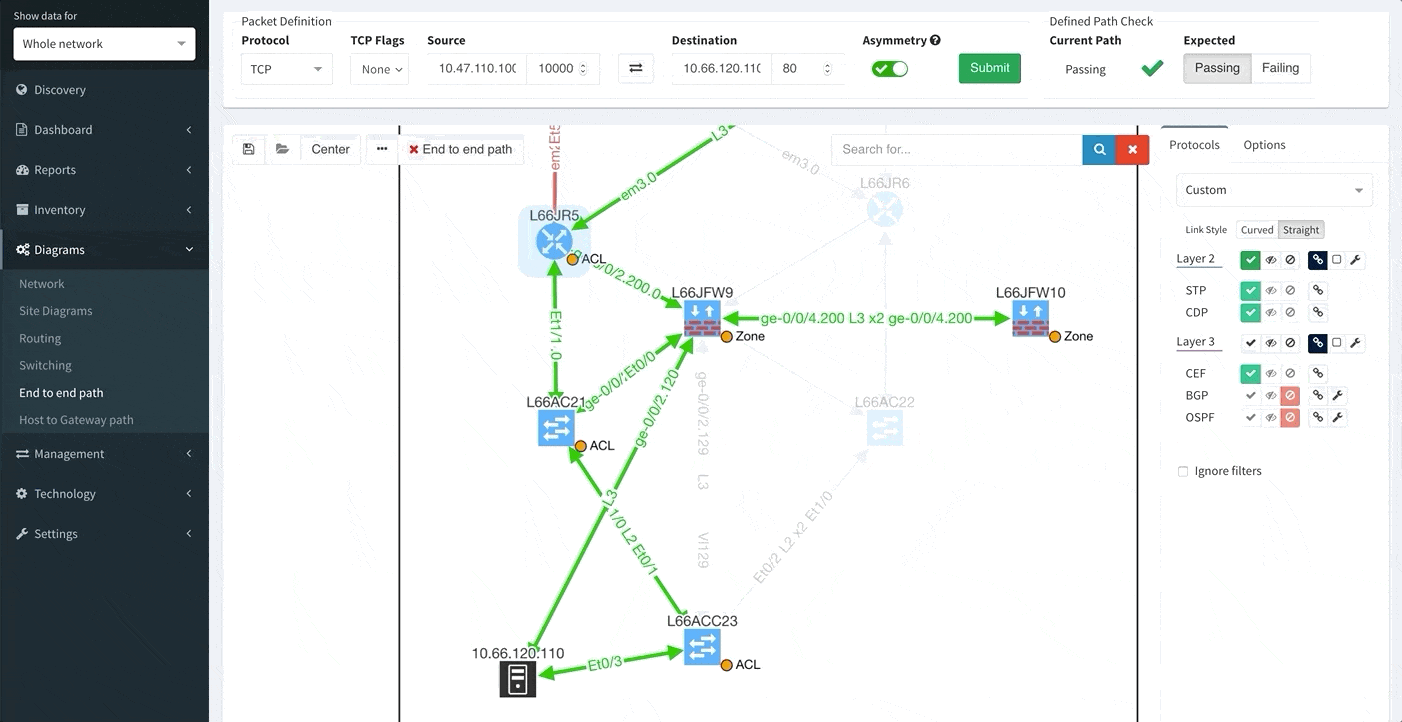Click the Asymmetry help question mark

[935, 41]
